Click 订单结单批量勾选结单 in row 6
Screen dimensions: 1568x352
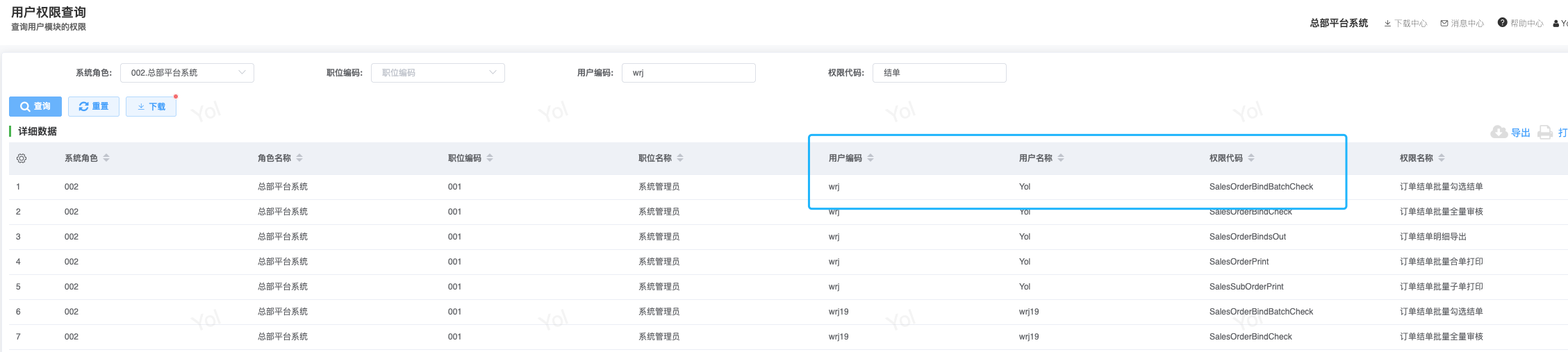point(1441,312)
